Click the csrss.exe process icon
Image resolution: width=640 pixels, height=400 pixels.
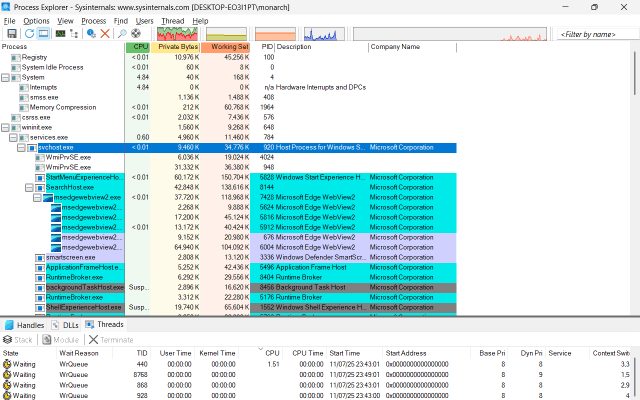[16, 118]
